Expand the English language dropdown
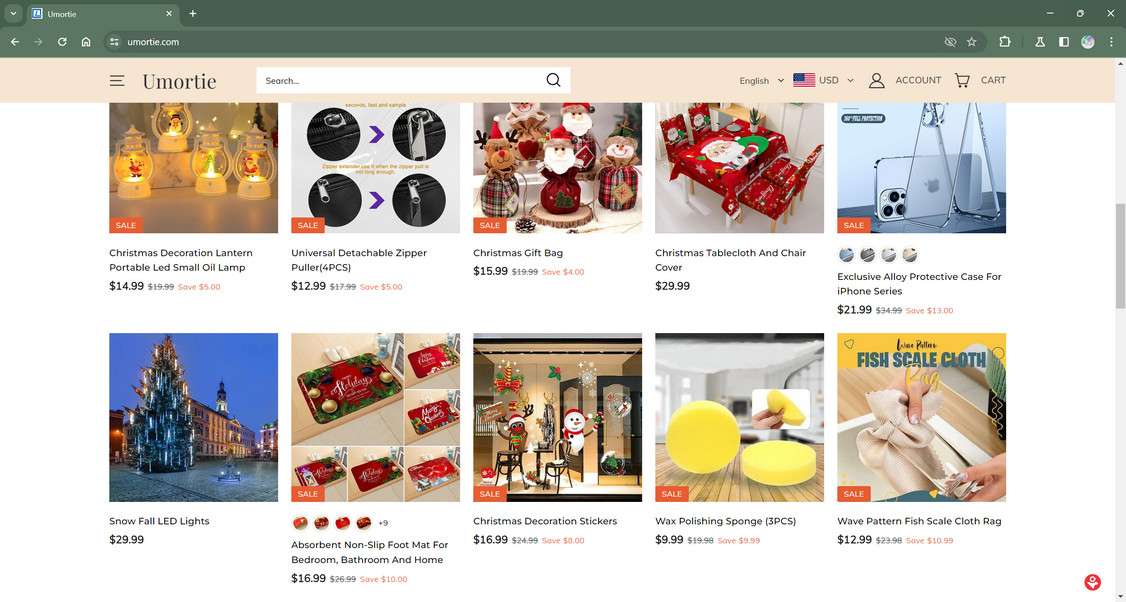This screenshot has width=1126, height=602. pos(761,80)
